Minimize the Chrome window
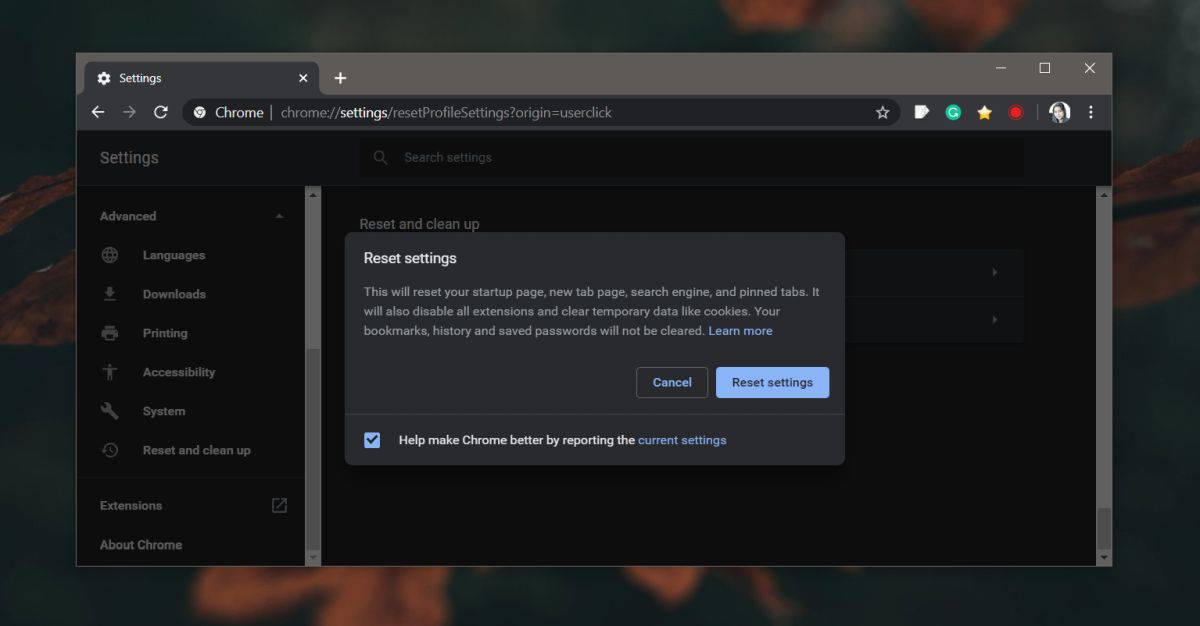Screen dimensions: 1200x626 coord(1001,68)
